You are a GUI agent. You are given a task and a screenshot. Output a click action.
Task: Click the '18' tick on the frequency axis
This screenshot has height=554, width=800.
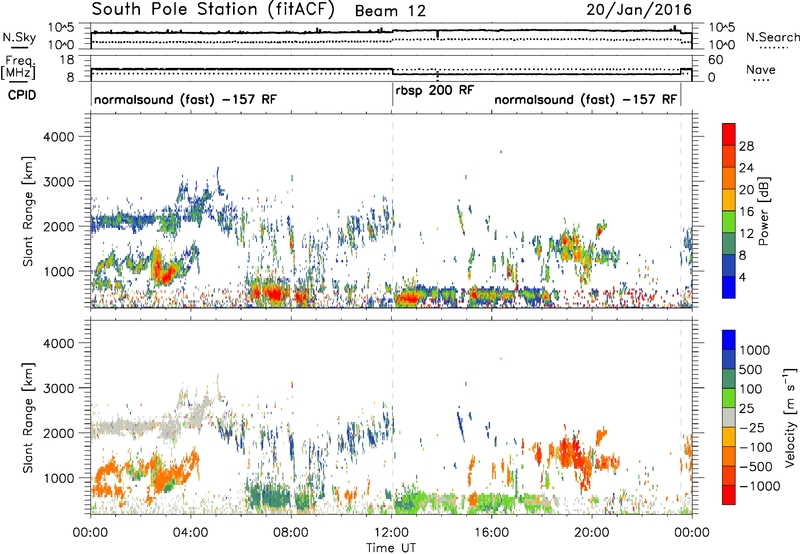coord(67,60)
